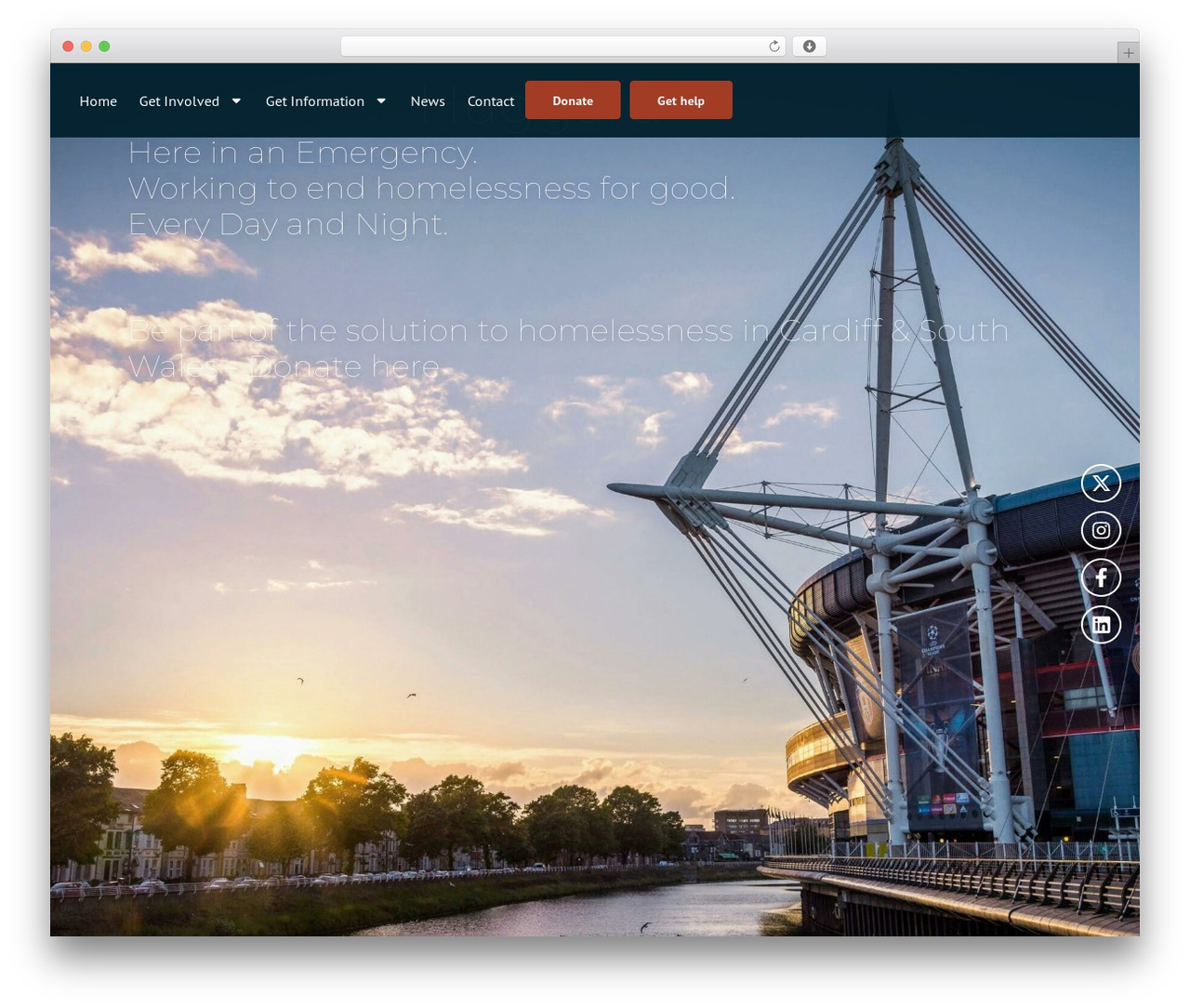Click 'Working to end homelessness for good.' text
1190x1008 pixels.
(x=431, y=189)
